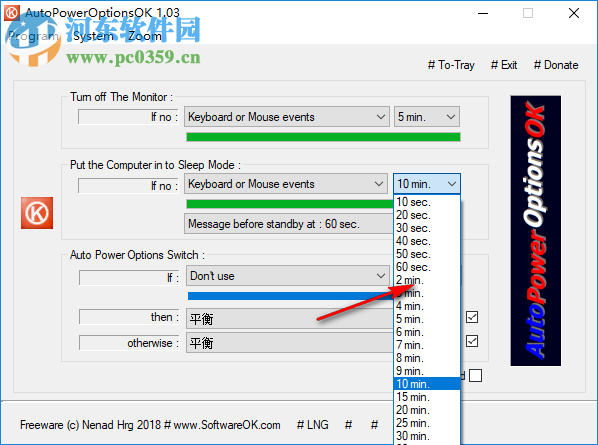598x445 pixels.
Task: Click the second # in footer
Action: coord(375,425)
